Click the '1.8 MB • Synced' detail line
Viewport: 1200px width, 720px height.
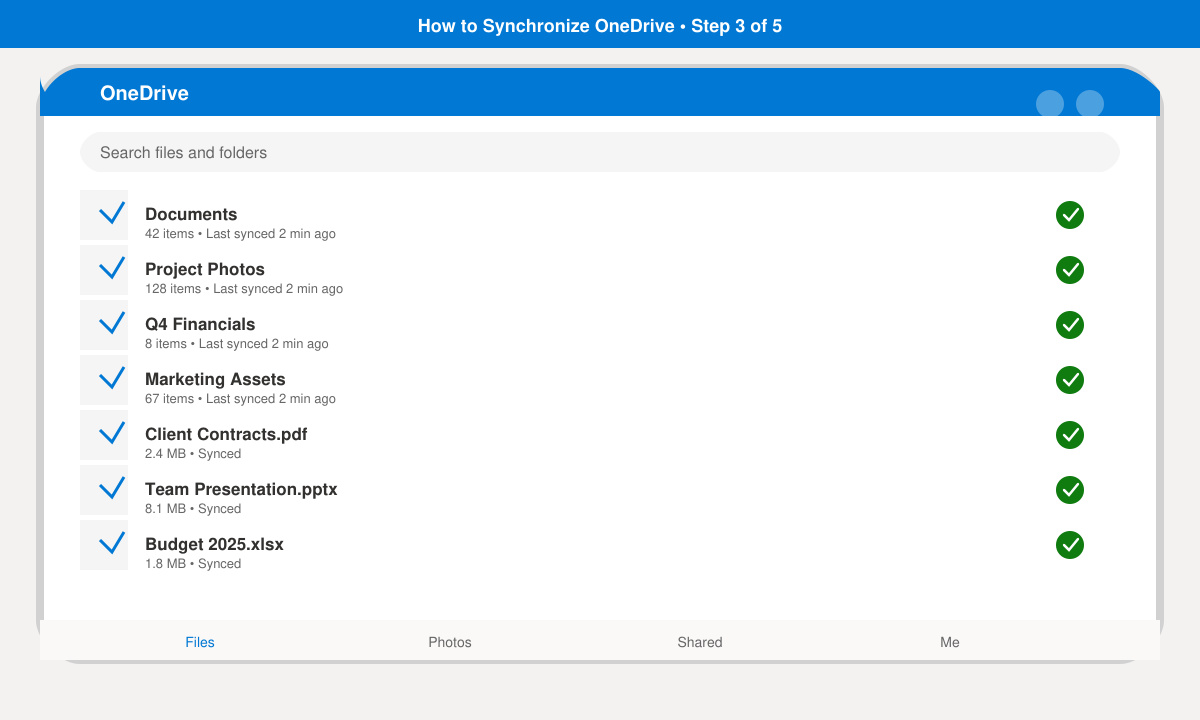click(193, 564)
